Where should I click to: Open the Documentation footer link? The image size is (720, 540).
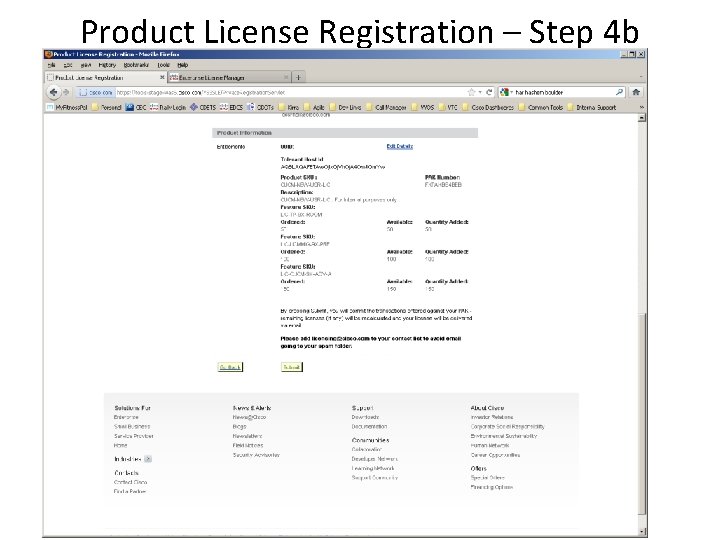pyautogui.click(x=369, y=427)
